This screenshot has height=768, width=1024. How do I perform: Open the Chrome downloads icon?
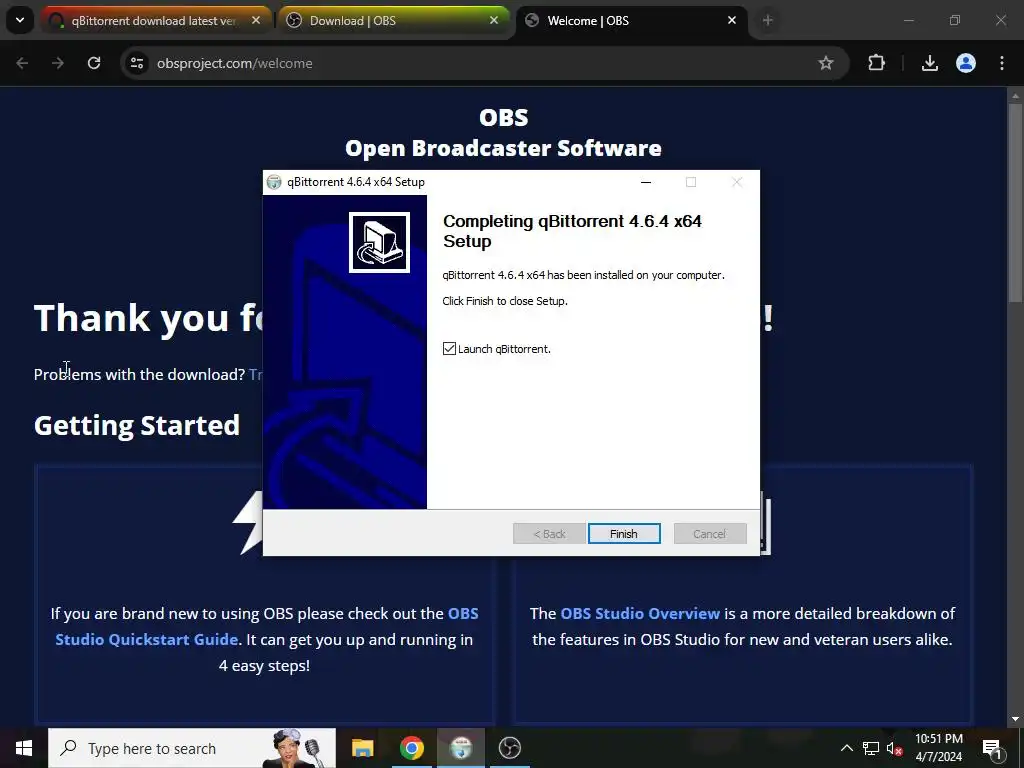coord(929,63)
